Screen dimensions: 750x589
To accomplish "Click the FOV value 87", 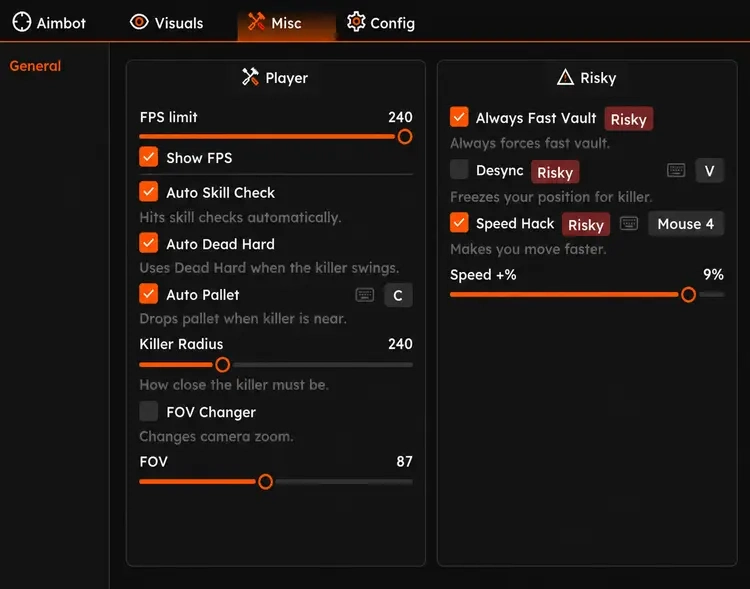I will point(404,461).
